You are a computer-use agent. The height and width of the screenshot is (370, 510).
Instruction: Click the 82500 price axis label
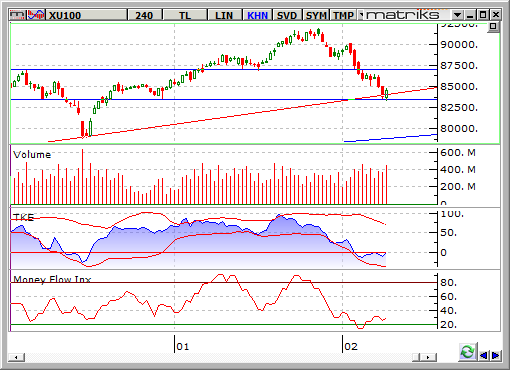pyautogui.click(x=459, y=108)
